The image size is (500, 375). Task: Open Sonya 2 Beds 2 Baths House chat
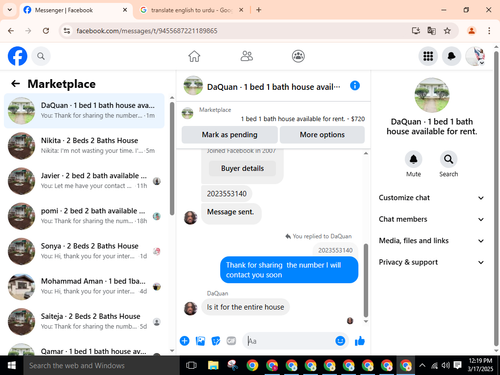point(84,251)
